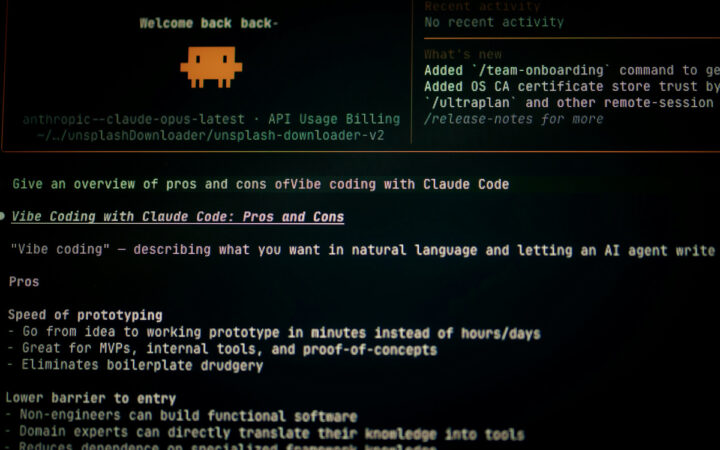Screen dimensions: 720x450
Task: Click the '/team-onboarding' command release note
Action: point(572,70)
